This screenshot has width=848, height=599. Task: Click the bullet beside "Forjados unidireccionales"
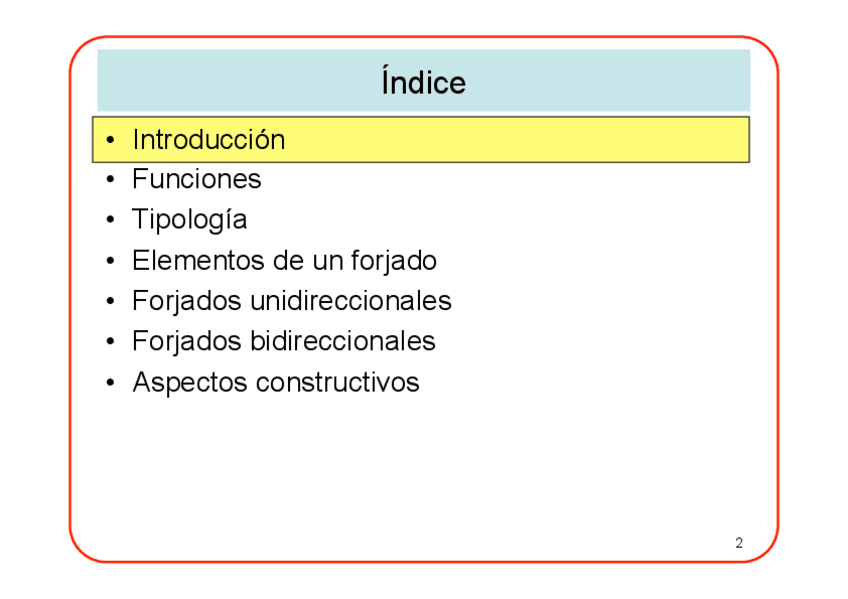pyautogui.click(x=109, y=302)
